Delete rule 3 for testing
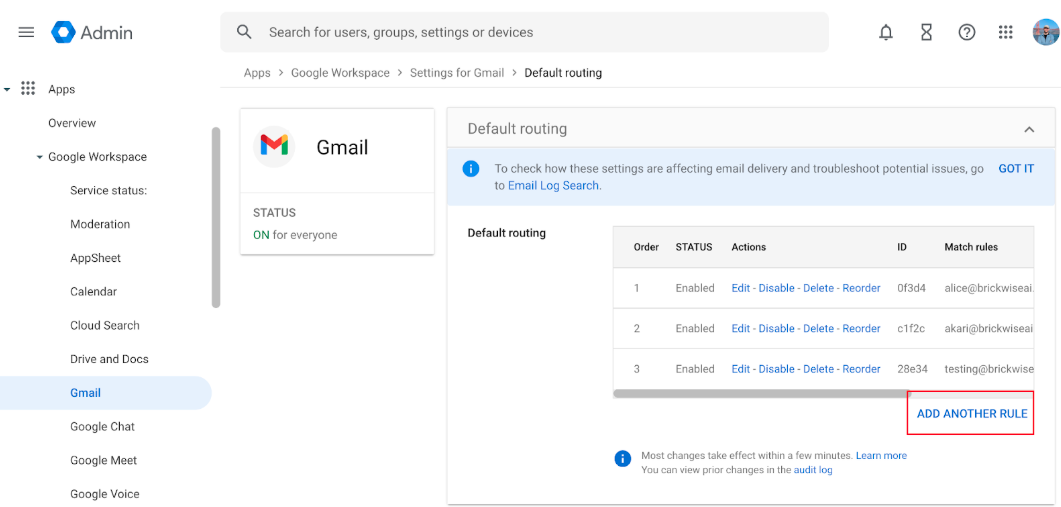 click(x=819, y=369)
